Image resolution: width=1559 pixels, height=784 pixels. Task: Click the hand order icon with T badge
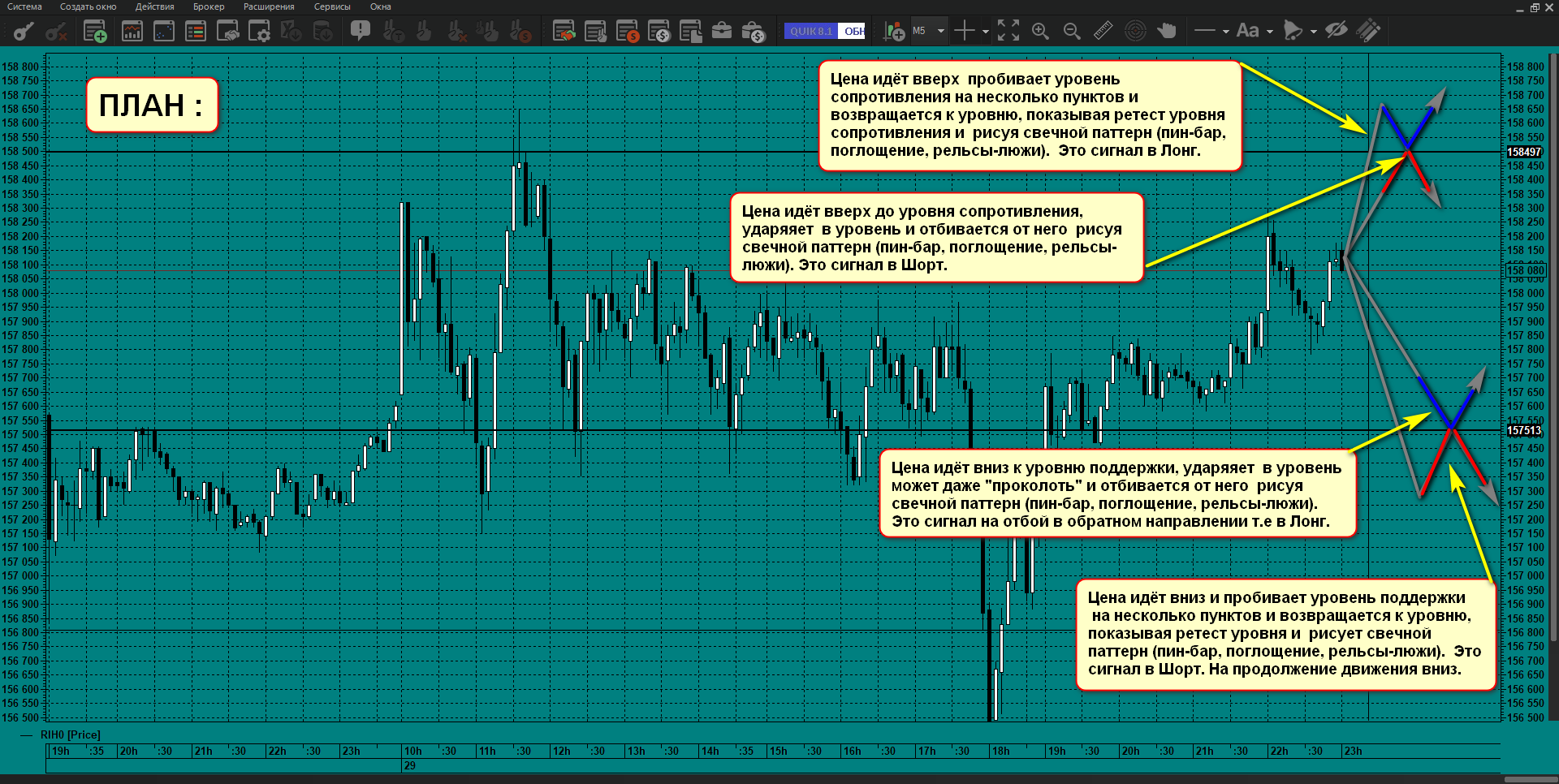394,32
